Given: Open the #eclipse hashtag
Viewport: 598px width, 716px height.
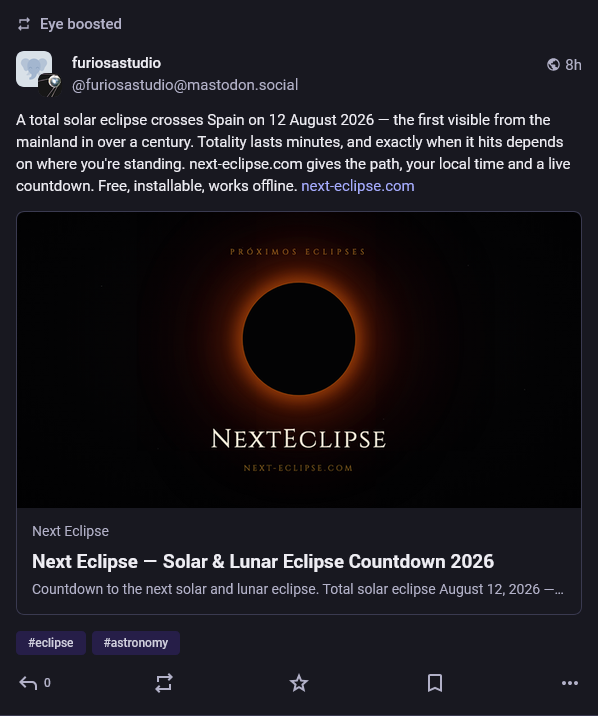Looking at the screenshot, I should click(x=51, y=643).
